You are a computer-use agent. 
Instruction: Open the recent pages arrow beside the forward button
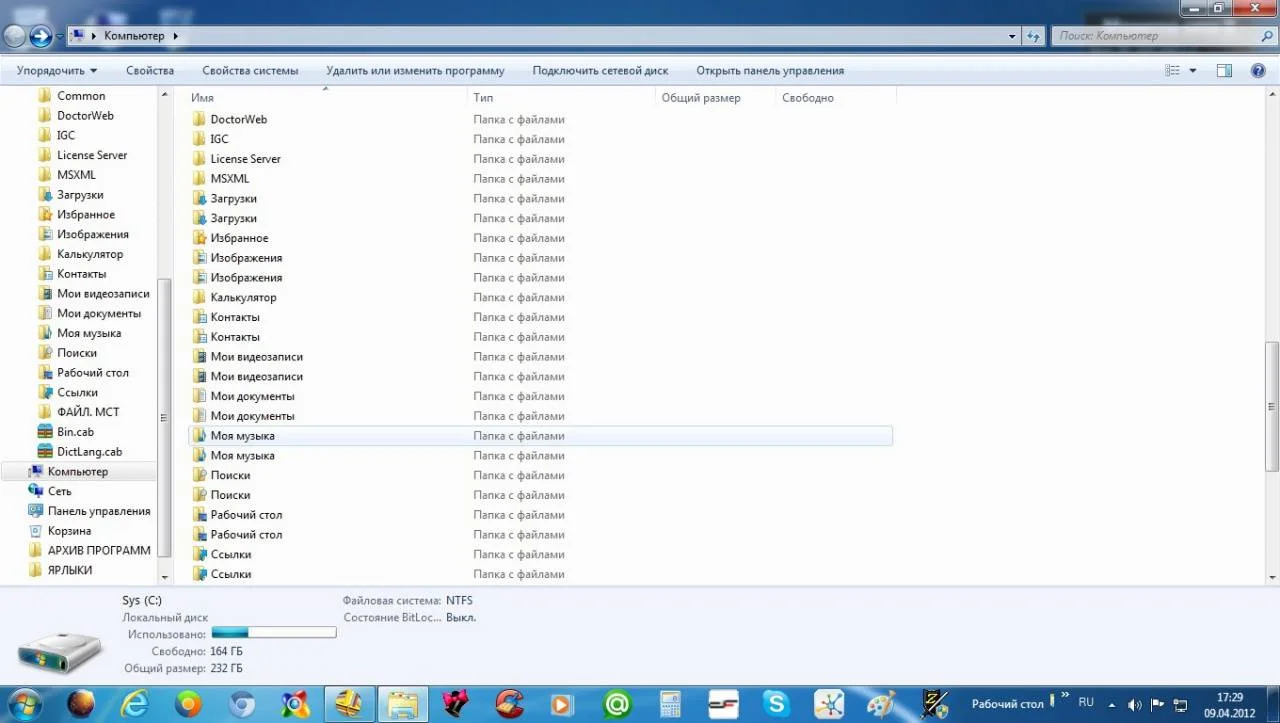coord(60,36)
